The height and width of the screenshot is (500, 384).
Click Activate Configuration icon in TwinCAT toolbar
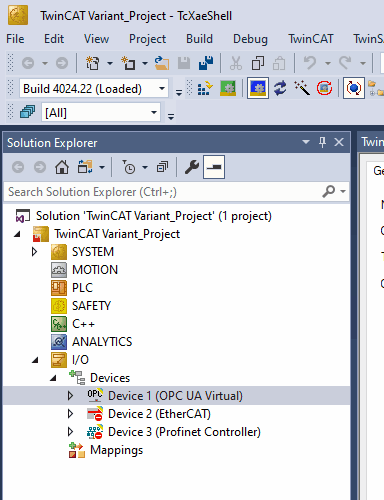point(204,88)
